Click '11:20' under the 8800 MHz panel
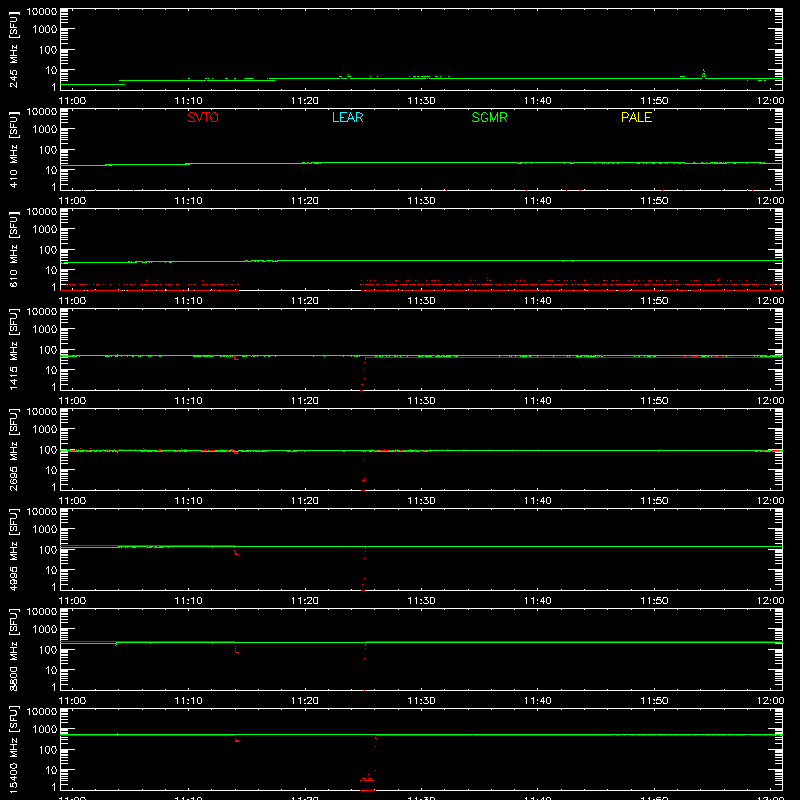Screen dimensions: 800x800 305,701
